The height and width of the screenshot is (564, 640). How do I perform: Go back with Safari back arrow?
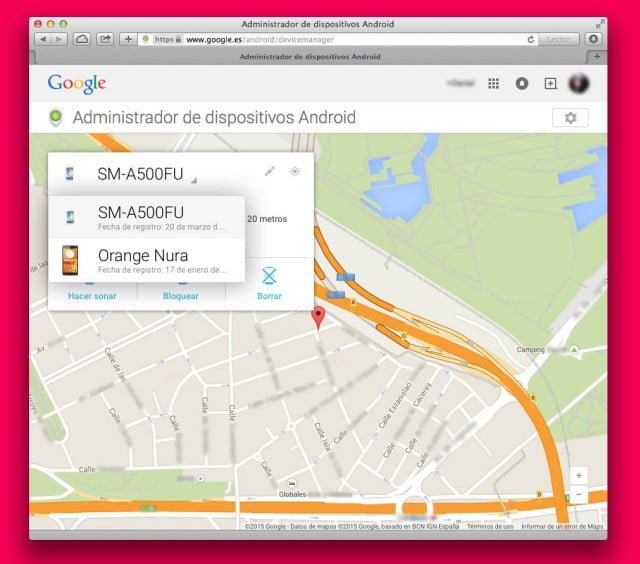point(43,39)
